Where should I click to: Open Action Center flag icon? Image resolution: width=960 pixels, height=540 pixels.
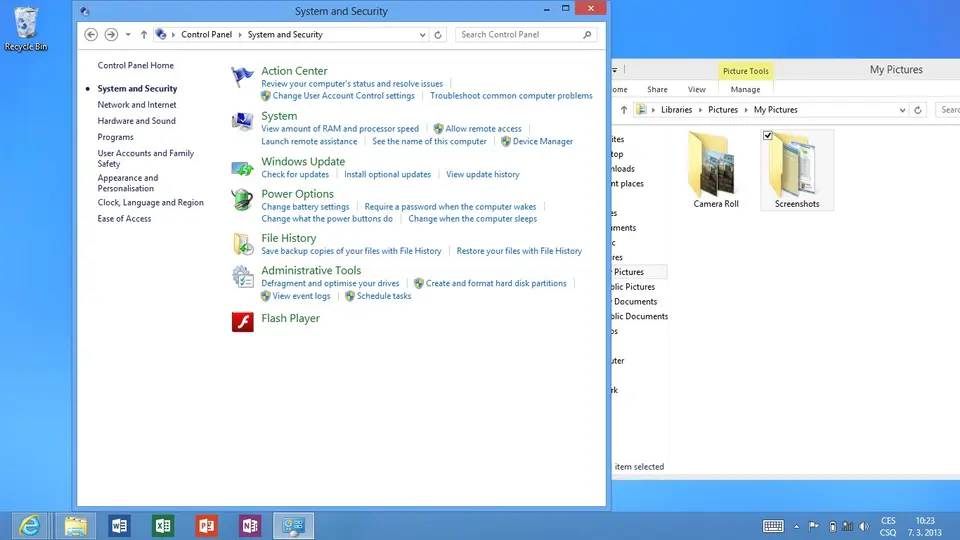click(x=242, y=77)
